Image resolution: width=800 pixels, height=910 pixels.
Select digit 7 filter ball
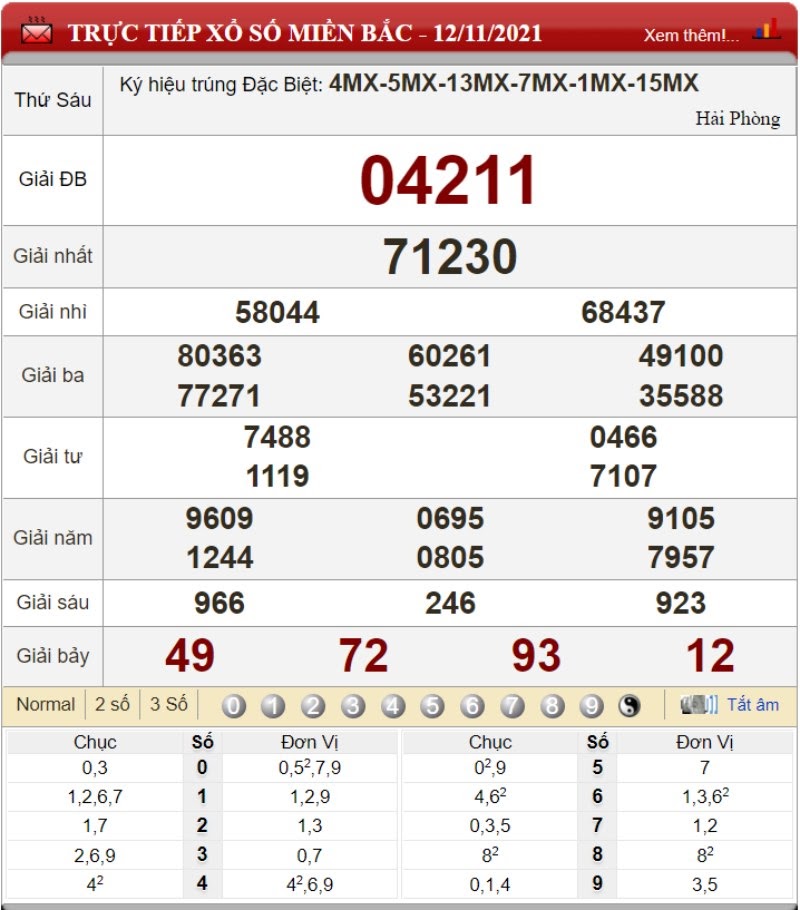pyautogui.click(x=512, y=706)
